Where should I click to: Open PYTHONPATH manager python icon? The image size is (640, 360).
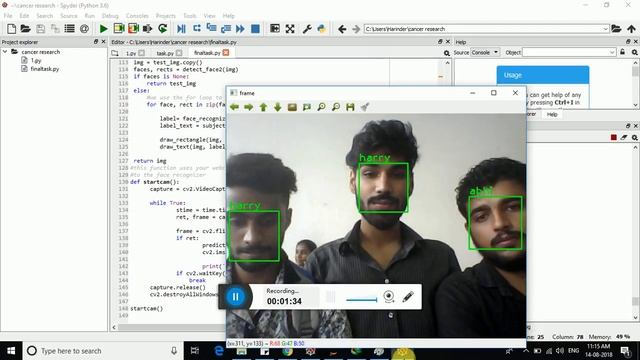(322, 29)
